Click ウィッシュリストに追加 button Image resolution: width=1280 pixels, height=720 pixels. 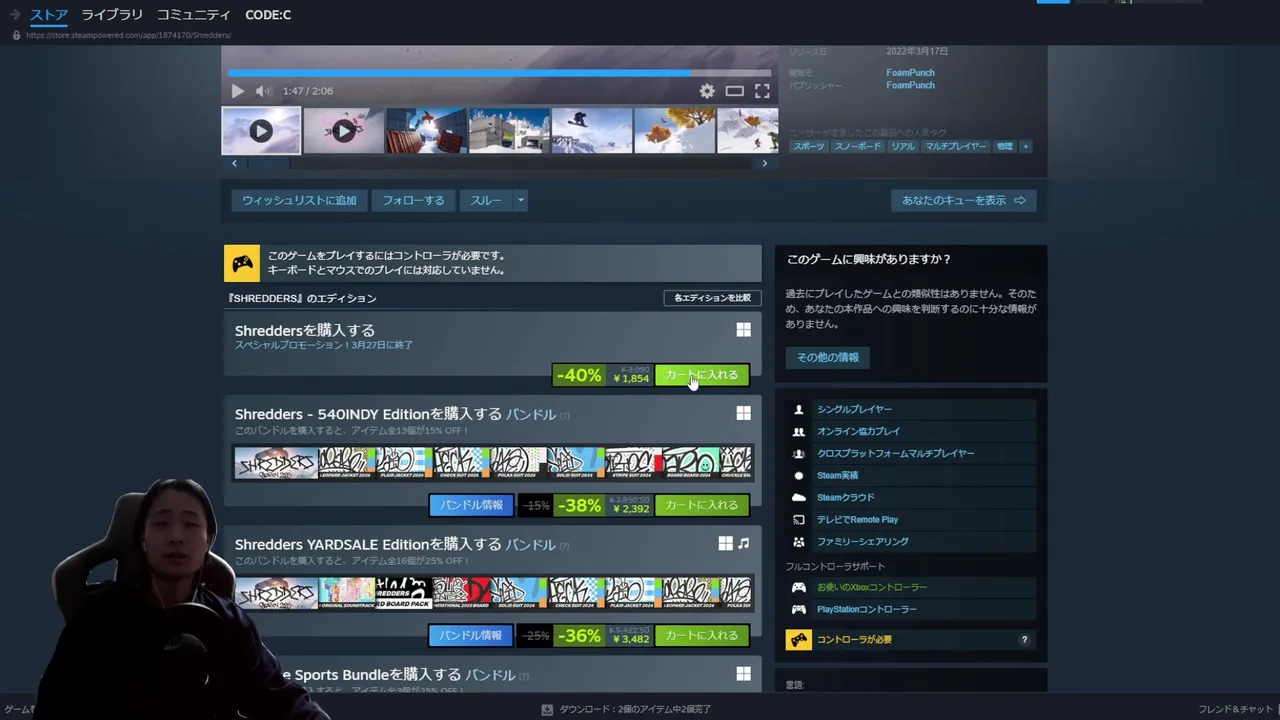[299, 200]
